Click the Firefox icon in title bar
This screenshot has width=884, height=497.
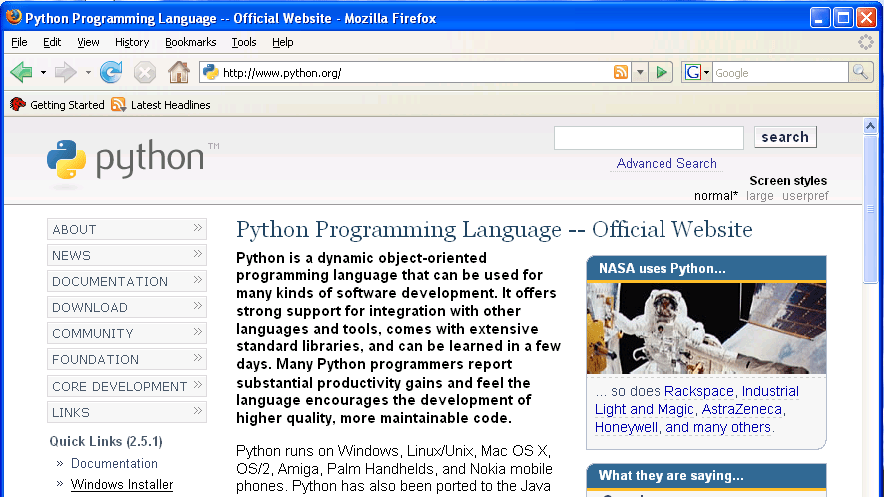coord(14,17)
